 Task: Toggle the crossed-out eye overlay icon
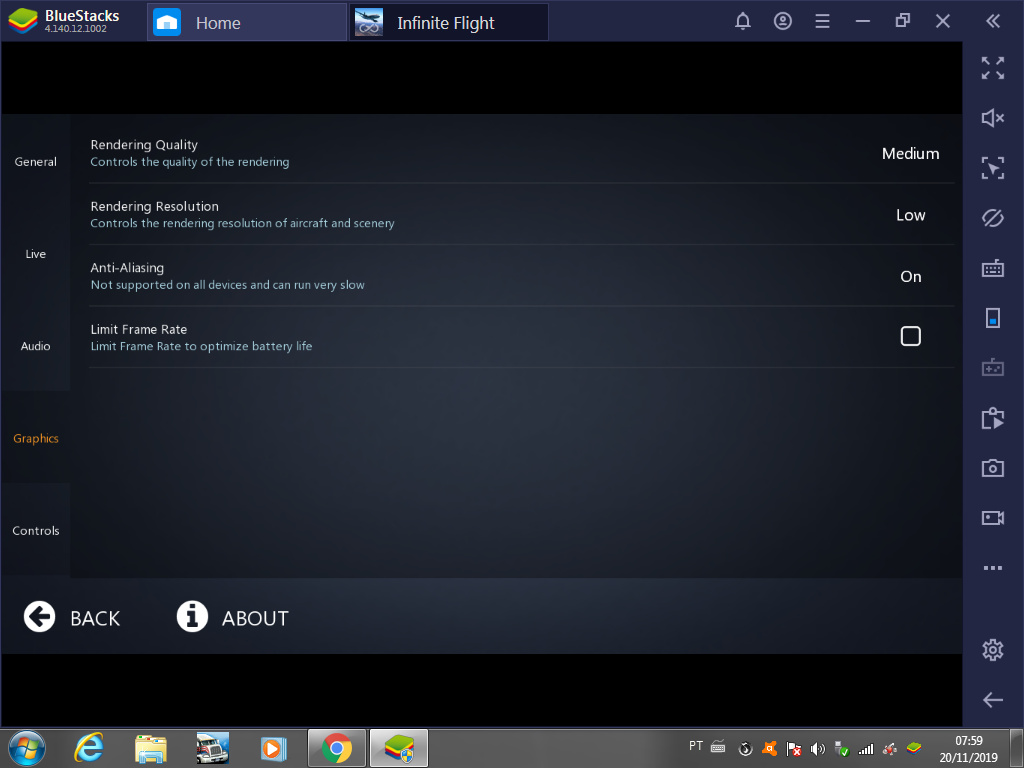tap(993, 218)
